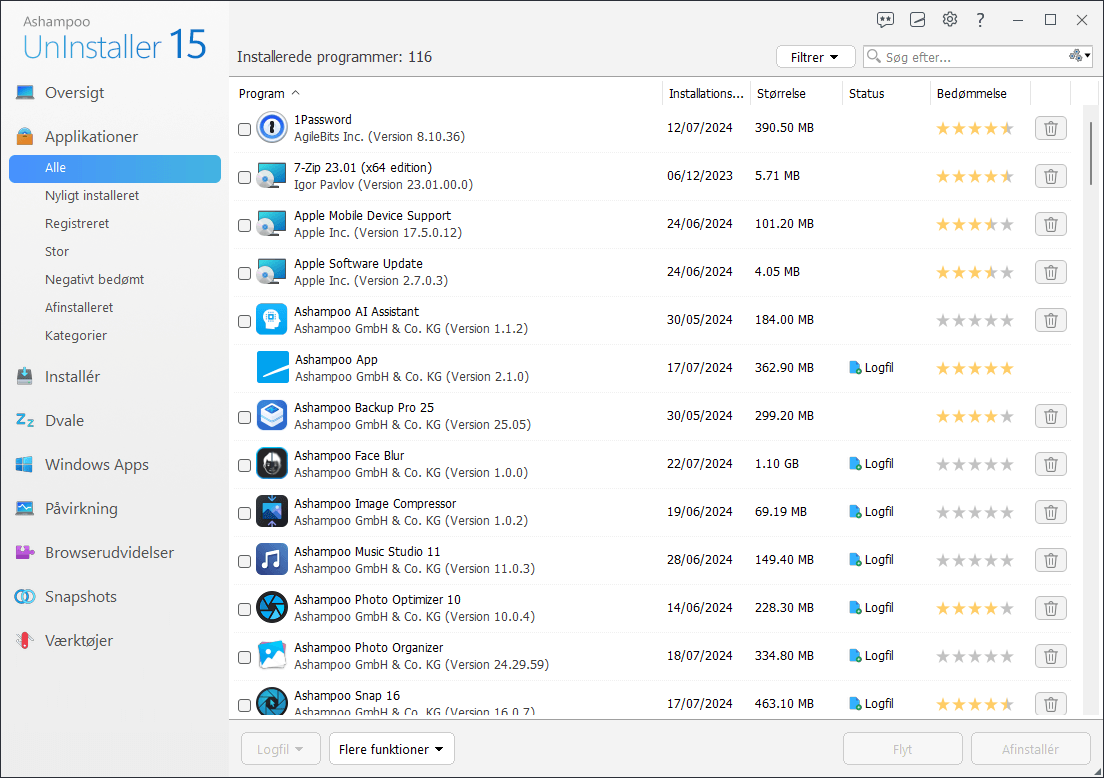1104x778 pixels.
Task: Open Logfil link for Ashampoo Photo Organizer
Action: [x=872, y=655]
